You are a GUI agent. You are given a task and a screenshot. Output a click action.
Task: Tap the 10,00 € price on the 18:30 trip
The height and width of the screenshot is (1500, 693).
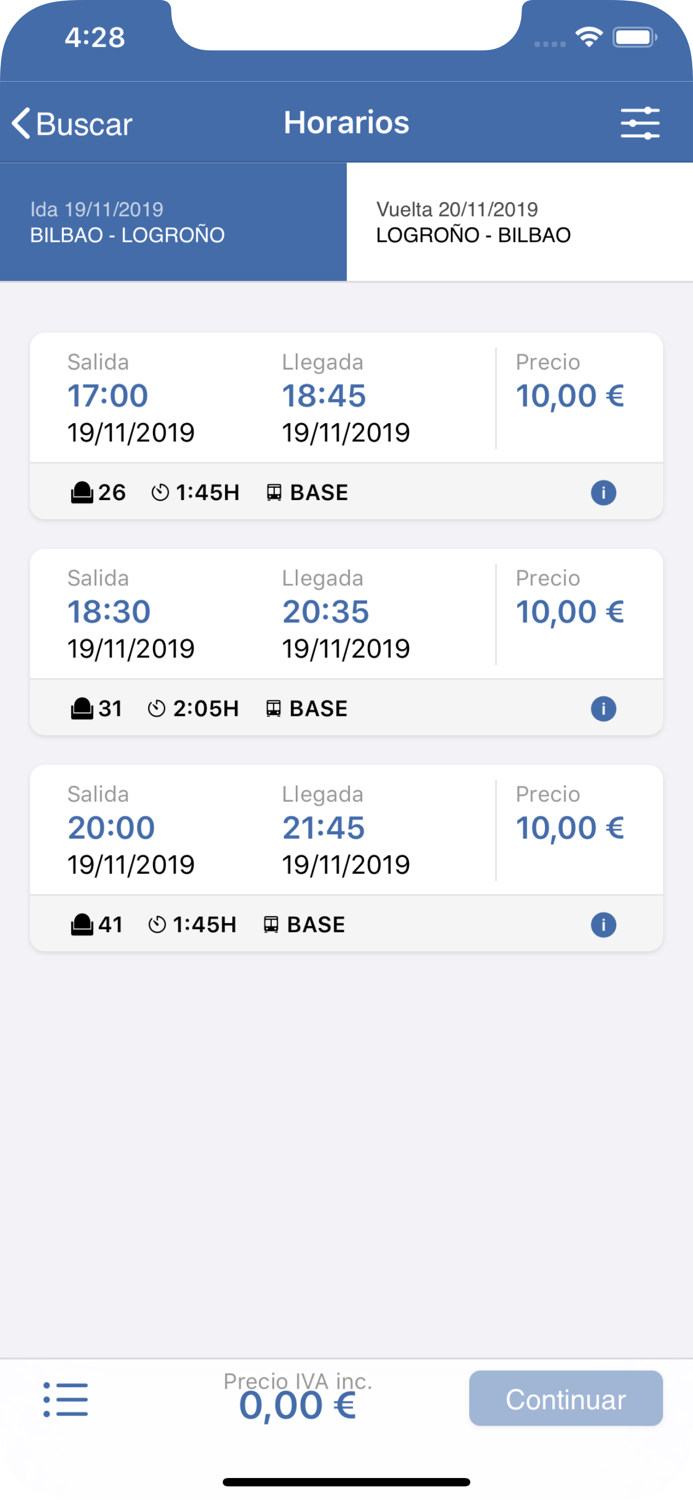[569, 611]
